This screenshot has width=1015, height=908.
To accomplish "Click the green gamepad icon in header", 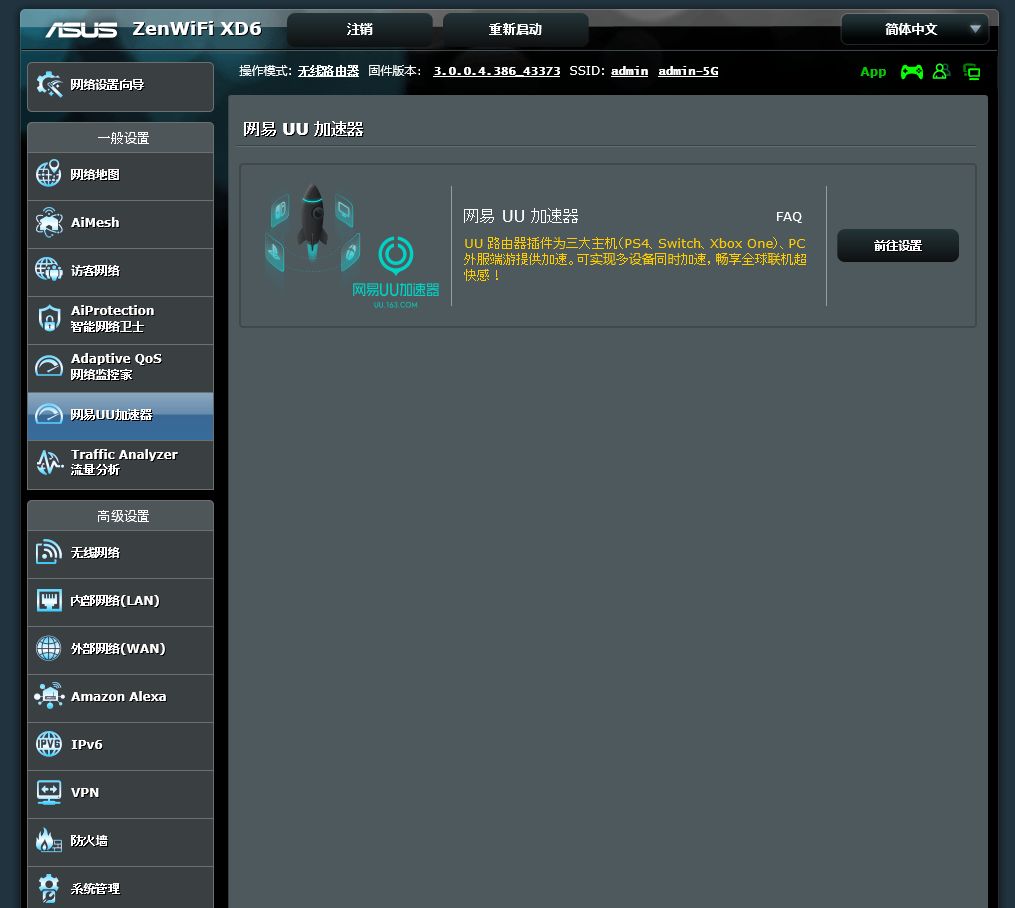I will tap(911, 72).
